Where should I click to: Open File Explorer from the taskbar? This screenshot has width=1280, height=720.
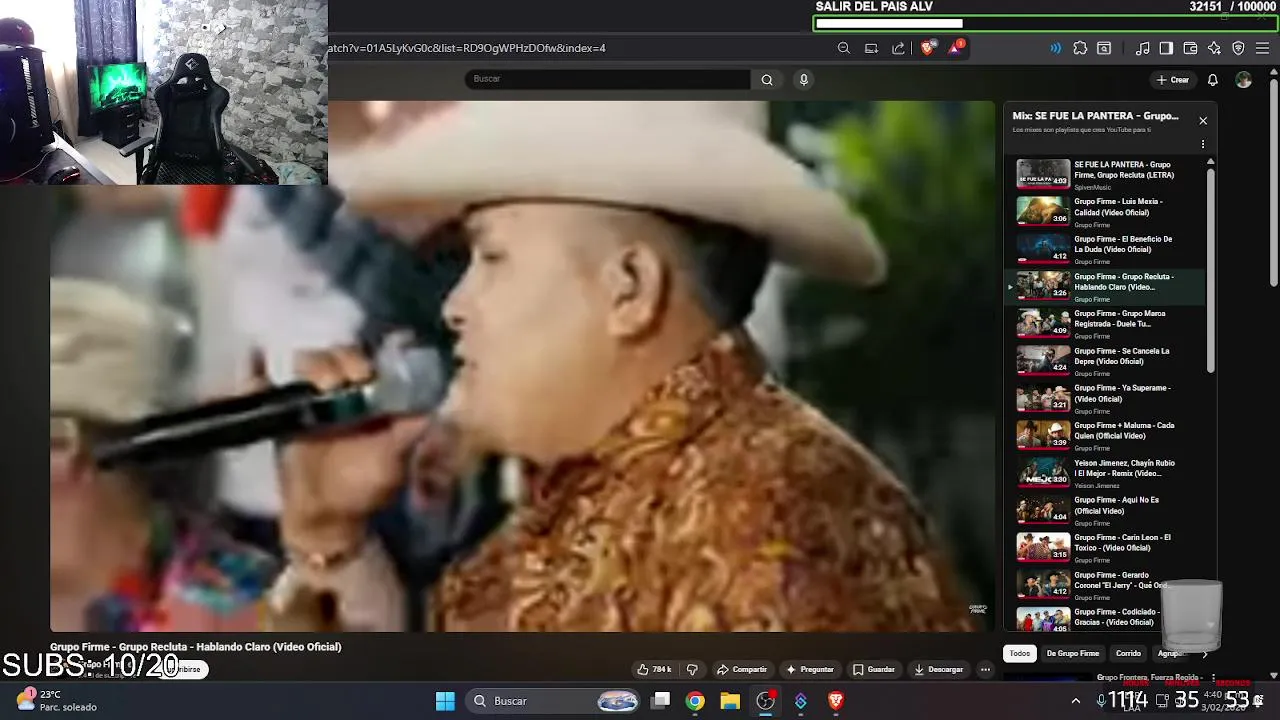pyautogui.click(x=730, y=701)
